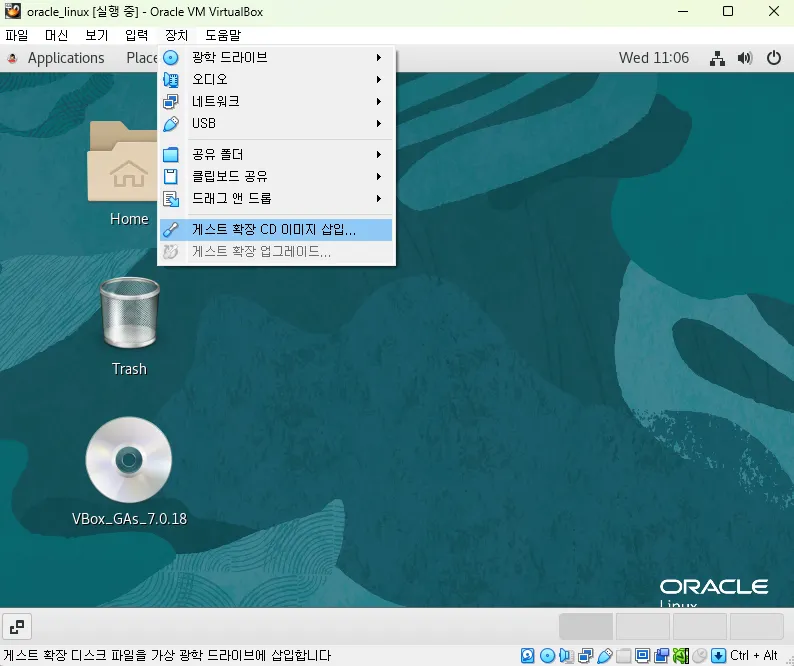Click the audio status bar icon
Screen dimensions: 794x666
click(x=566, y=656)
